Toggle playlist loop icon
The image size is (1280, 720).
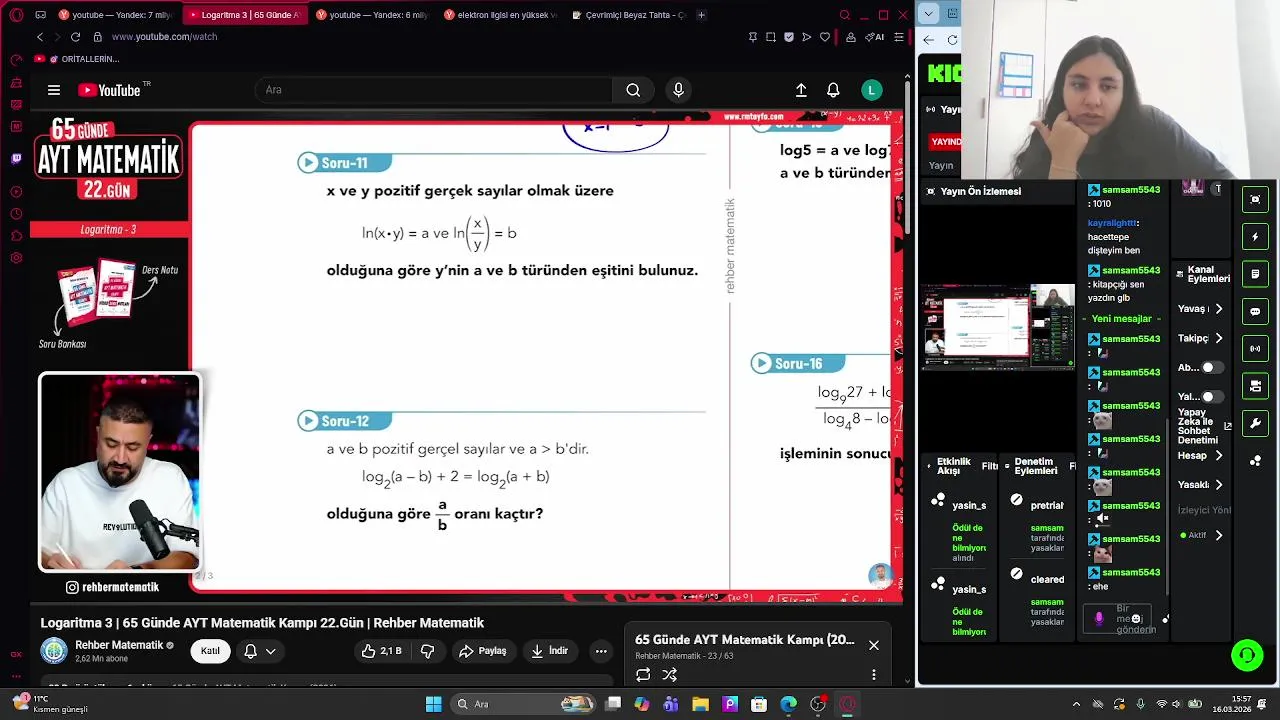(x=643, y=675)
